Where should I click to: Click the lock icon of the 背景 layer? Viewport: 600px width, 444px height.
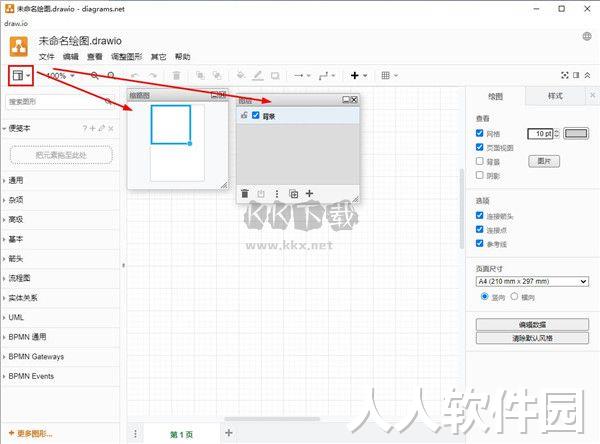[x=244, y=115]
